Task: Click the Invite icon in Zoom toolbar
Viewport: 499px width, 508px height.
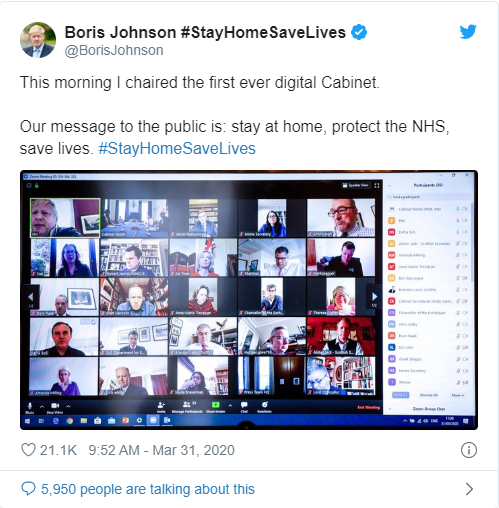Action: (161, 407)
